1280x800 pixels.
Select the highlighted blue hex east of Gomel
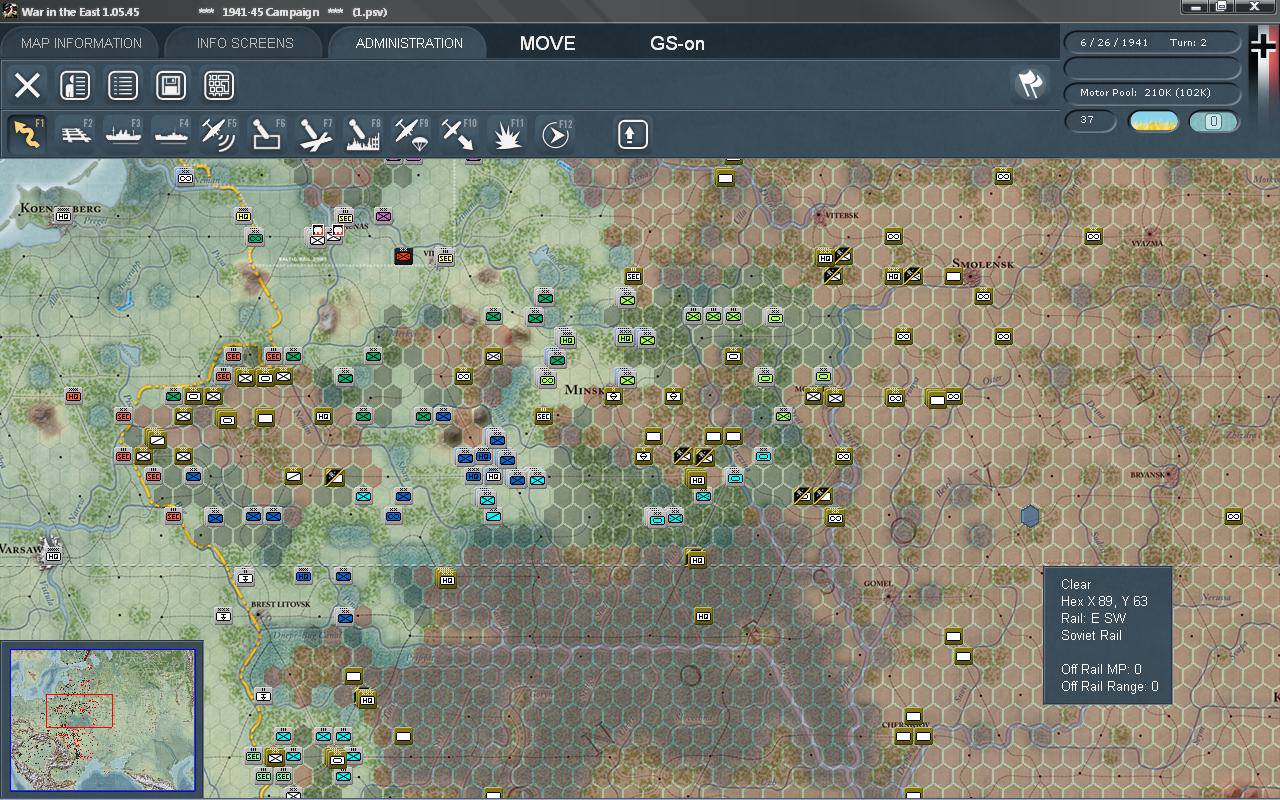point(1030,516)
